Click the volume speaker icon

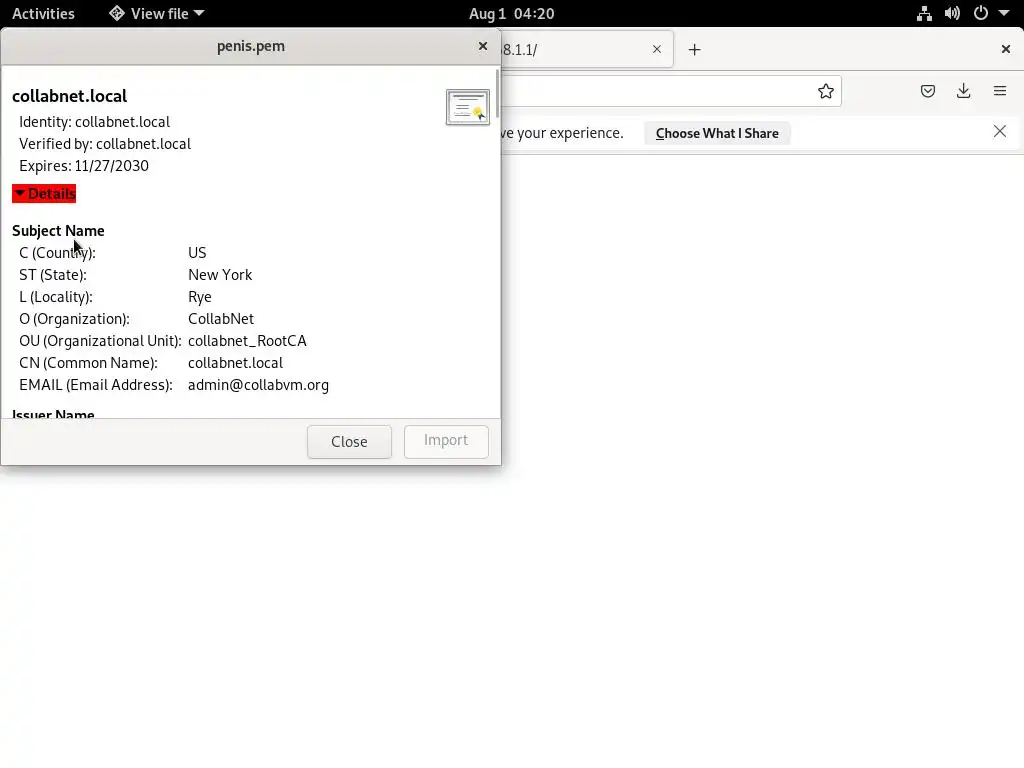click(952, 13)
